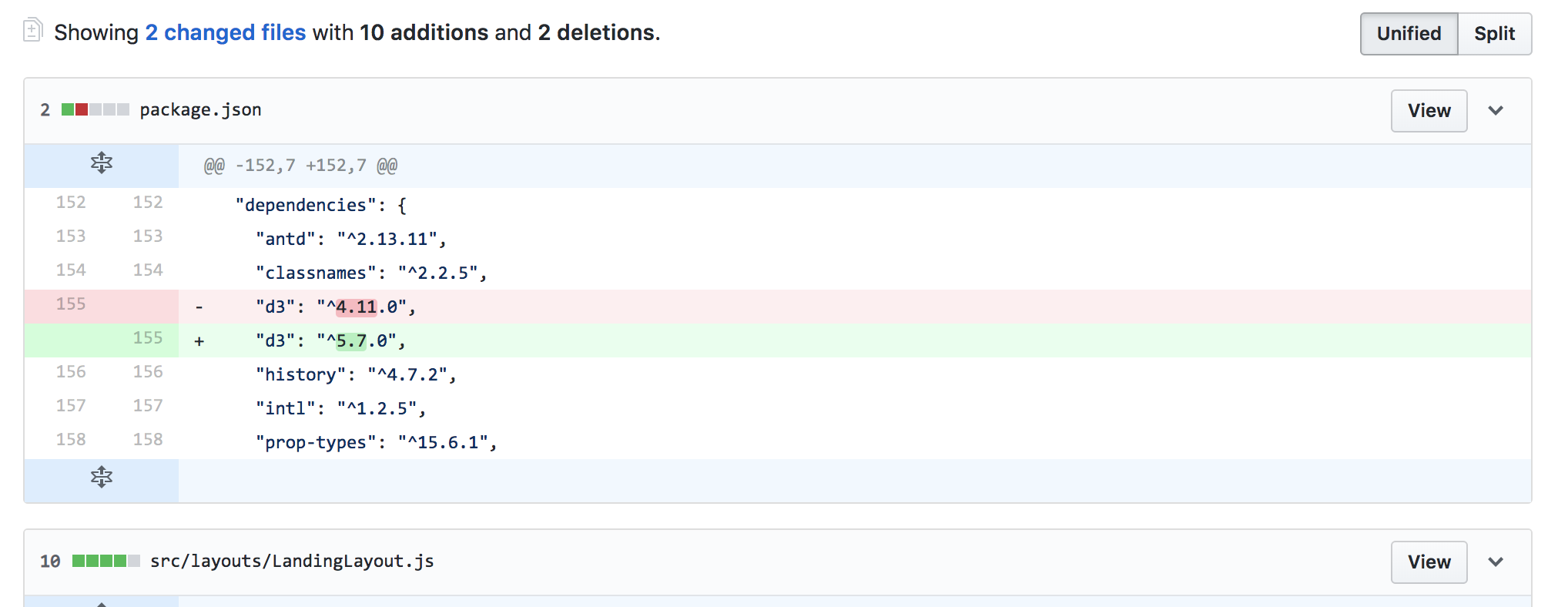Click the copy file contents icon near top left
Viewport: 1568px width, 607px height.
pyautogui.click(x=32, y=30)
